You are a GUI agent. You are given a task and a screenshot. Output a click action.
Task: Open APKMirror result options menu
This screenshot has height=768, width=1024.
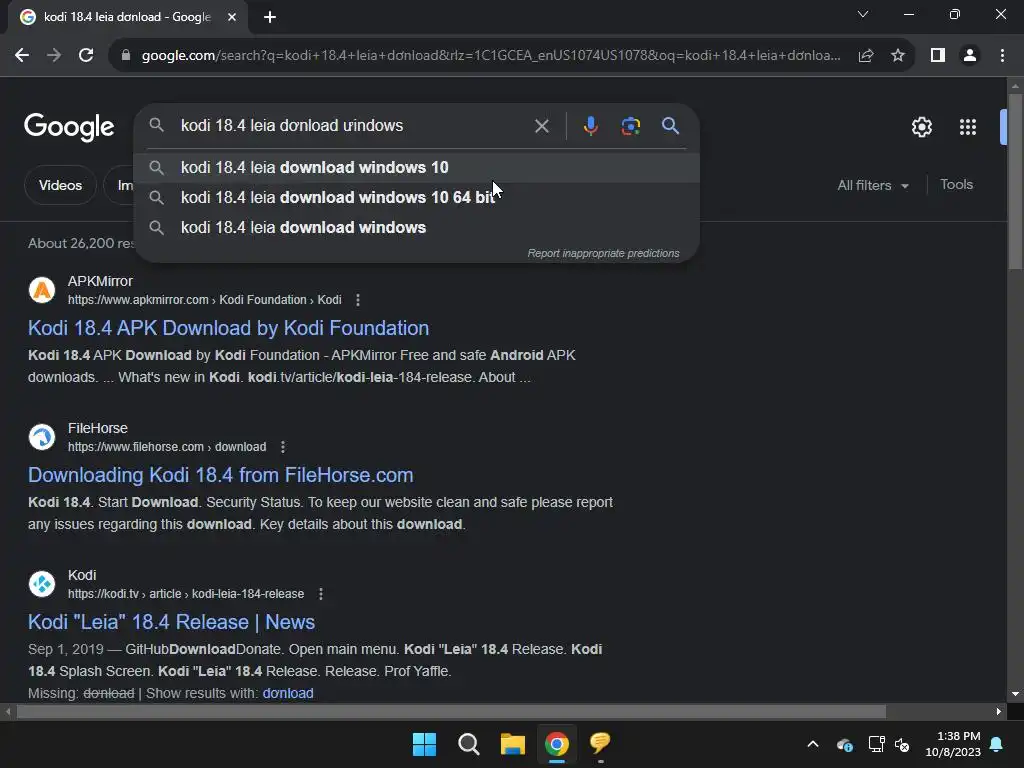click(357, 300)
